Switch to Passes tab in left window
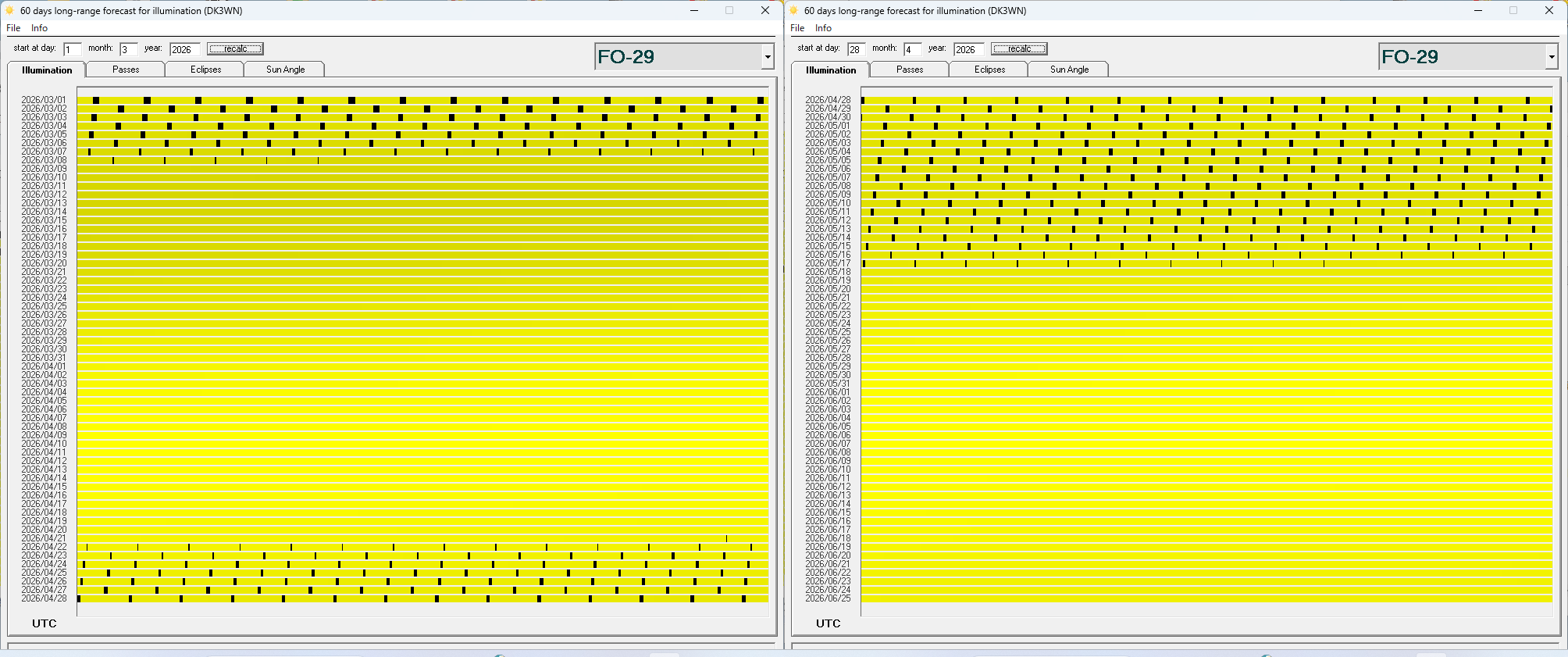 point(126,70)
